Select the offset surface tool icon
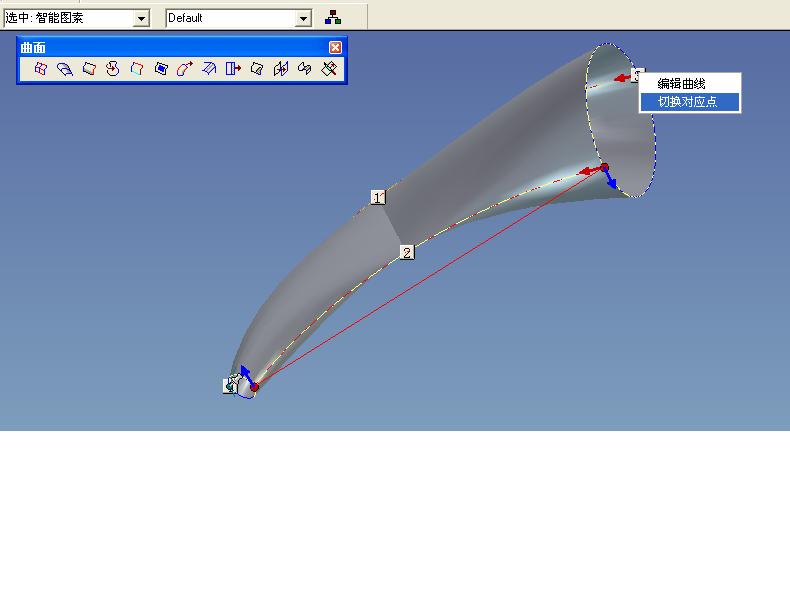 pyautogui.click(x=209, y=69)
